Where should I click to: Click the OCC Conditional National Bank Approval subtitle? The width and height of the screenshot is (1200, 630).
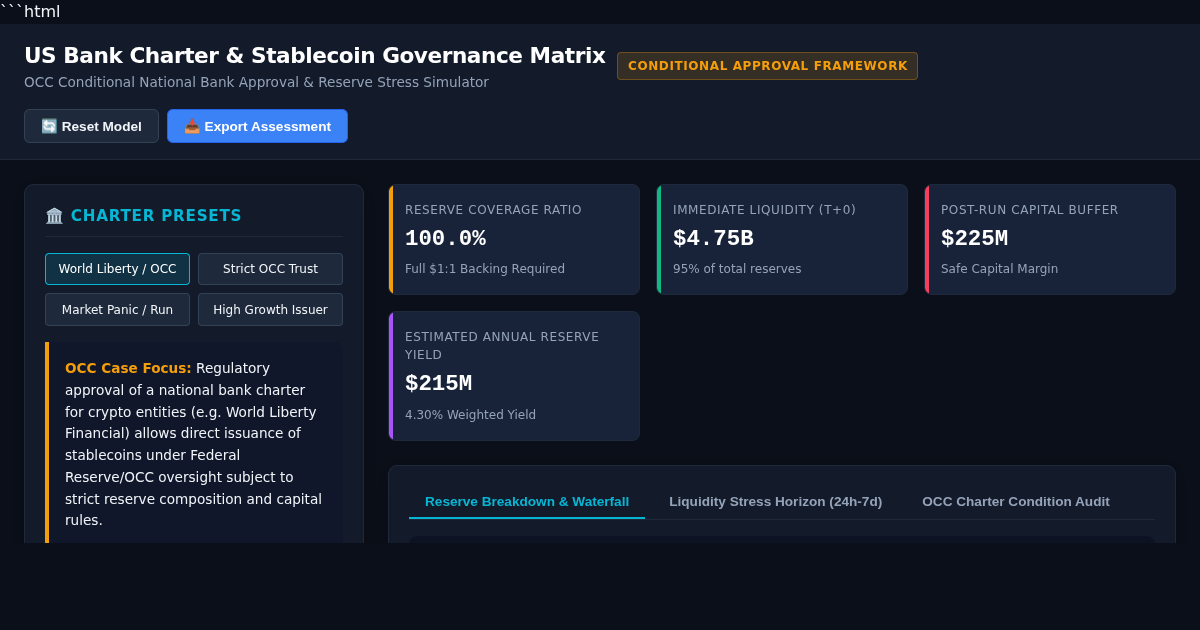256,82
